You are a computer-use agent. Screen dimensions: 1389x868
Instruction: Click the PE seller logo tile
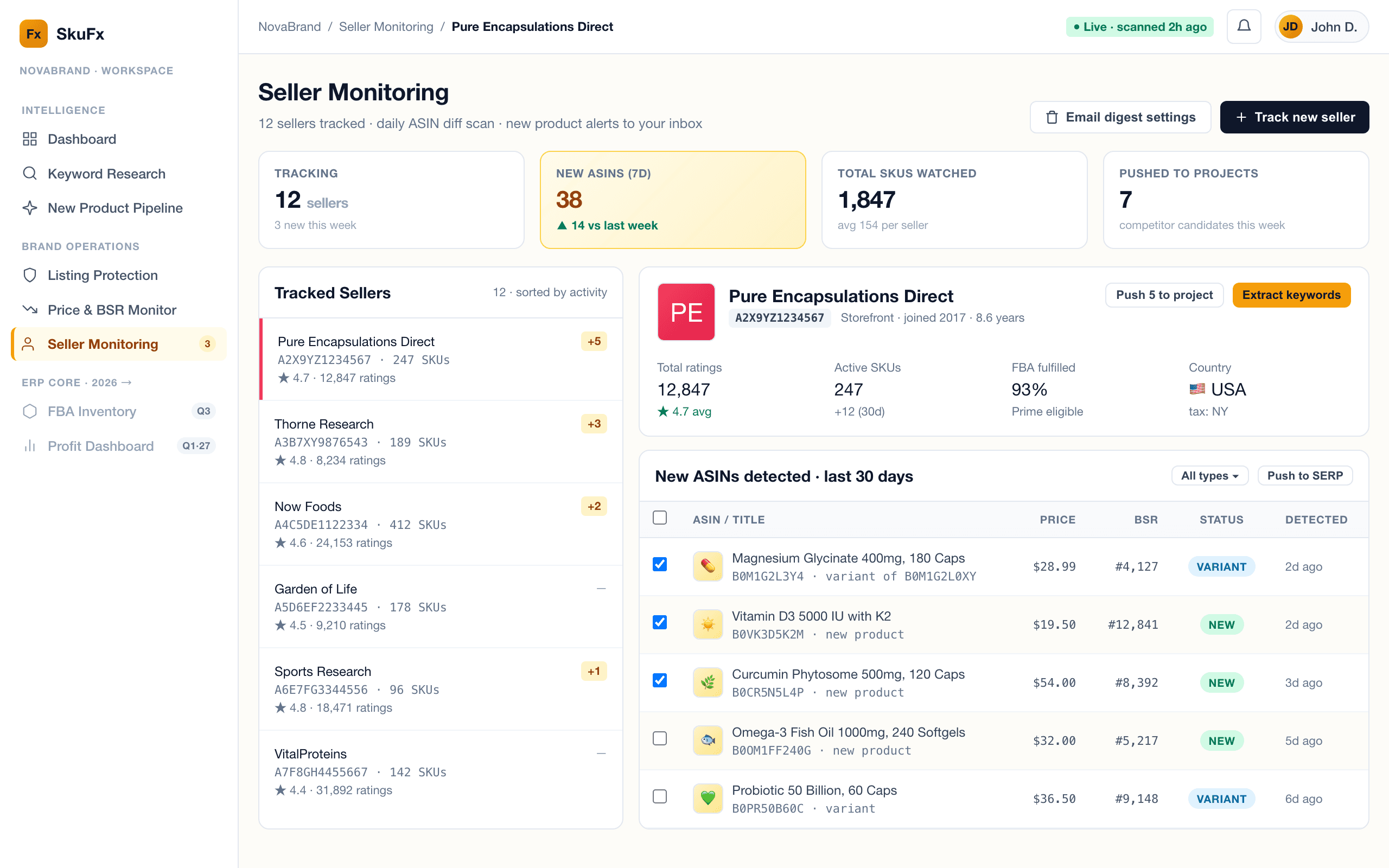point(686,312)
